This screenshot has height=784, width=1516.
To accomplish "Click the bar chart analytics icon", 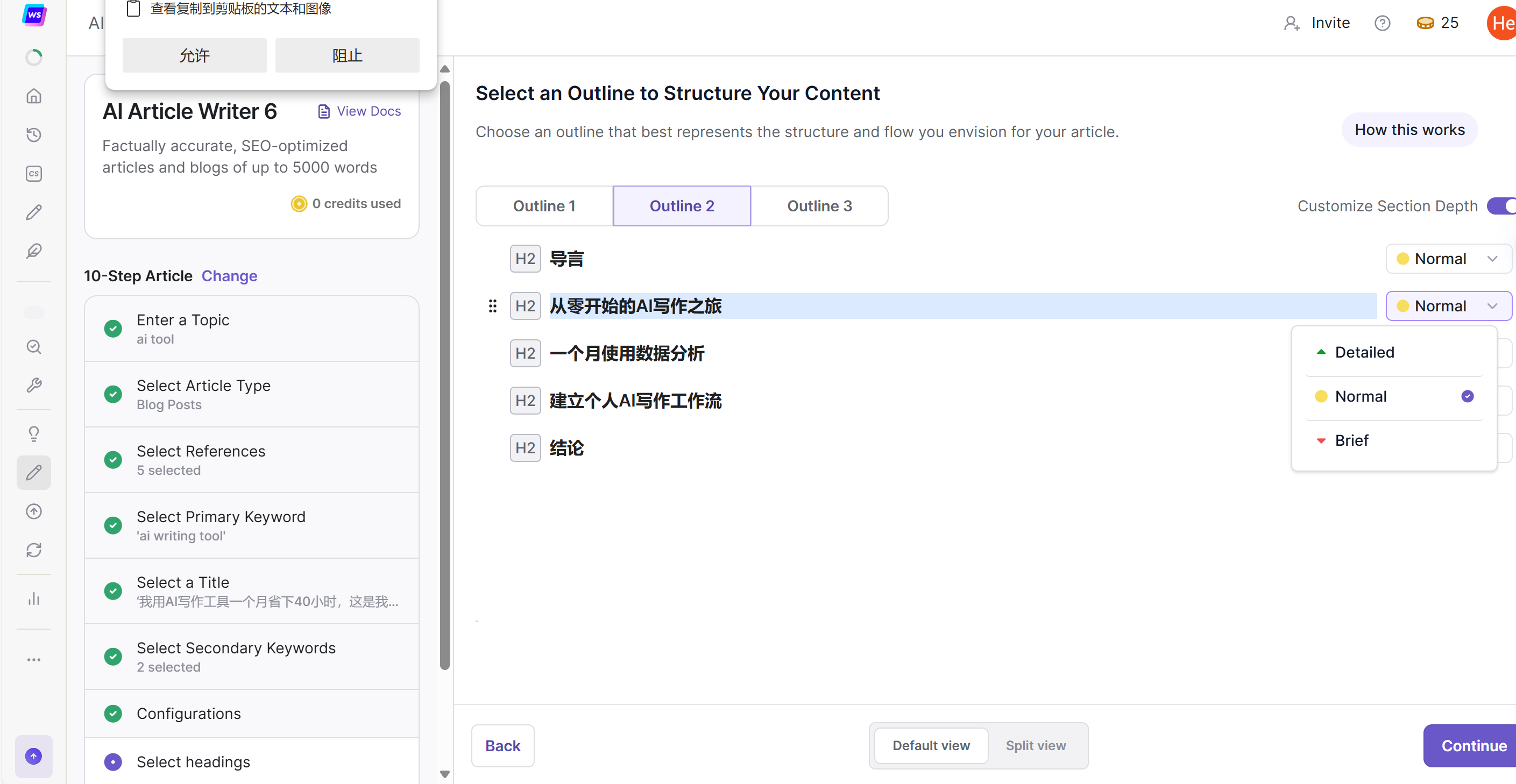I will point(33,598).
